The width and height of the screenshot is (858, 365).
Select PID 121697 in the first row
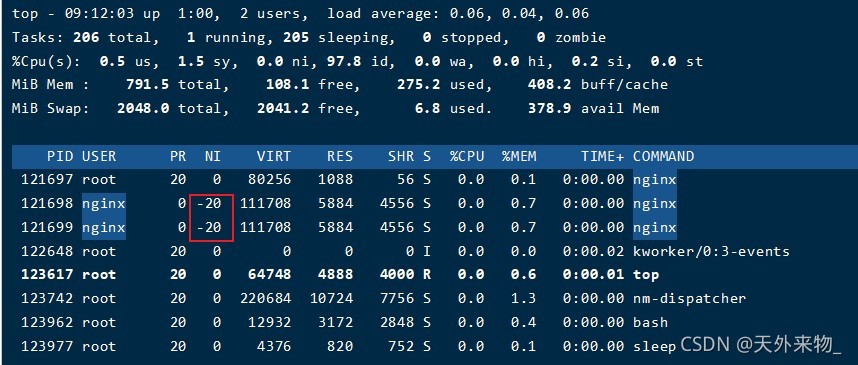tap(47, 179)
